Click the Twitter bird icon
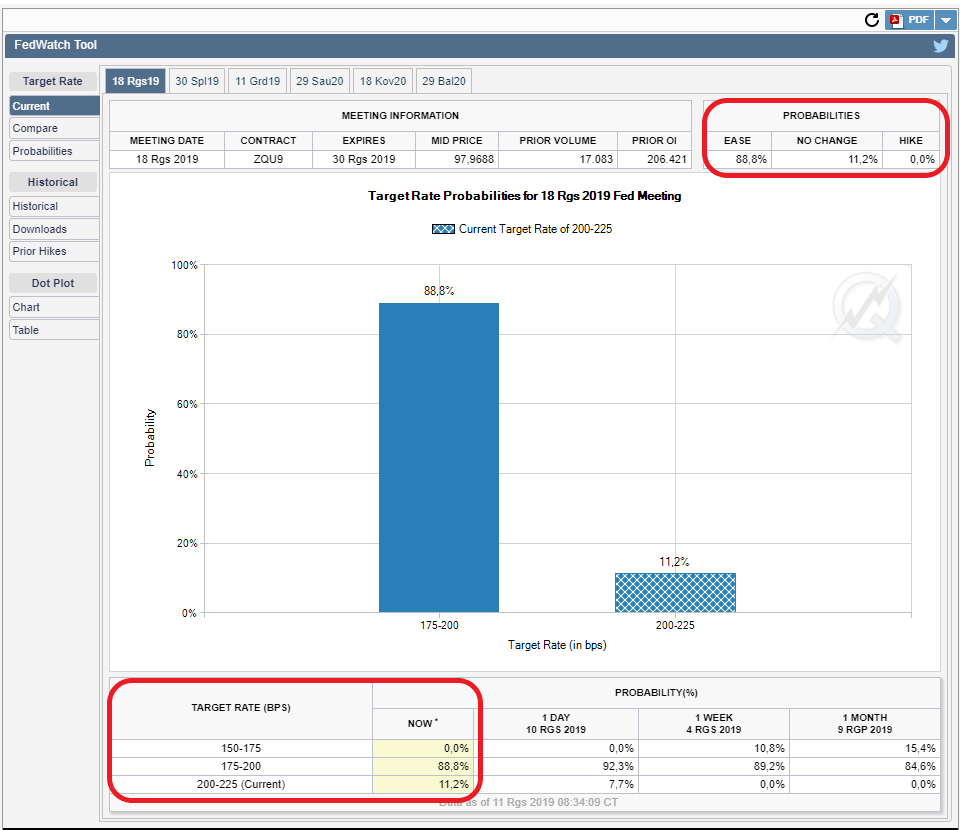This screenshot has height=830, width=960. point(940,46)
